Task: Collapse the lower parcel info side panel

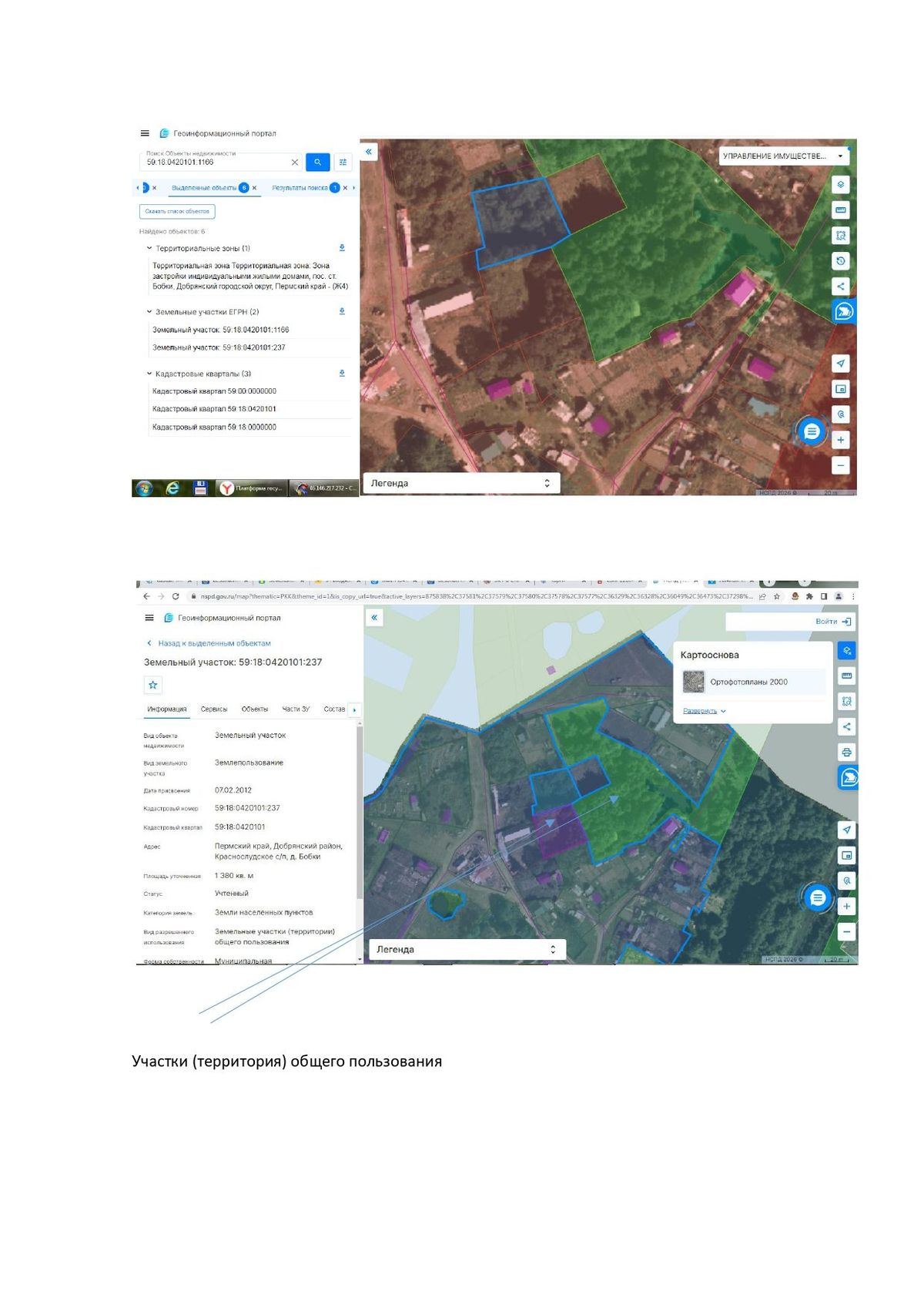Action: click(374, 618)
